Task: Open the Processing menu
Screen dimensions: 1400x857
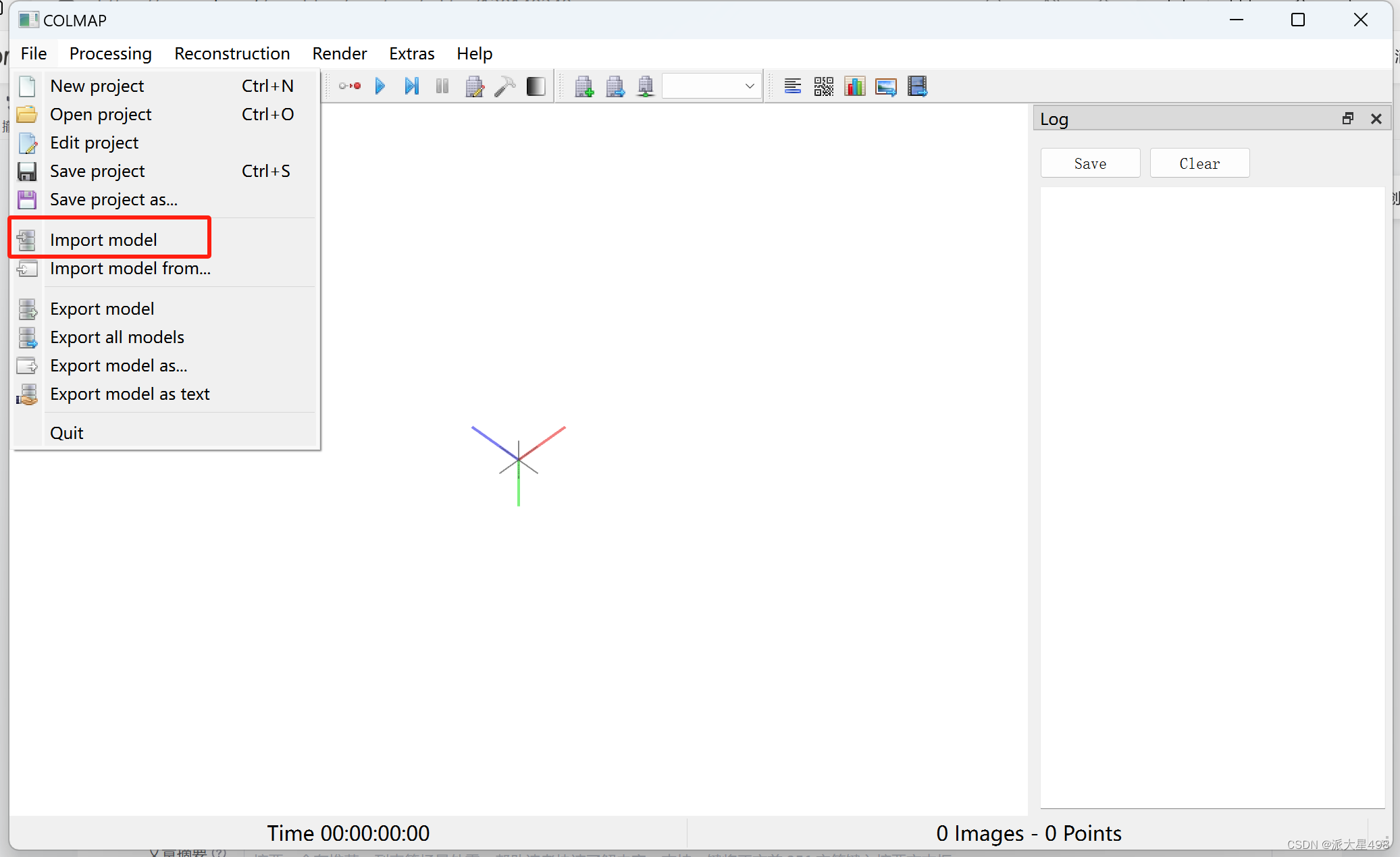Action: [x=110, y=53]
